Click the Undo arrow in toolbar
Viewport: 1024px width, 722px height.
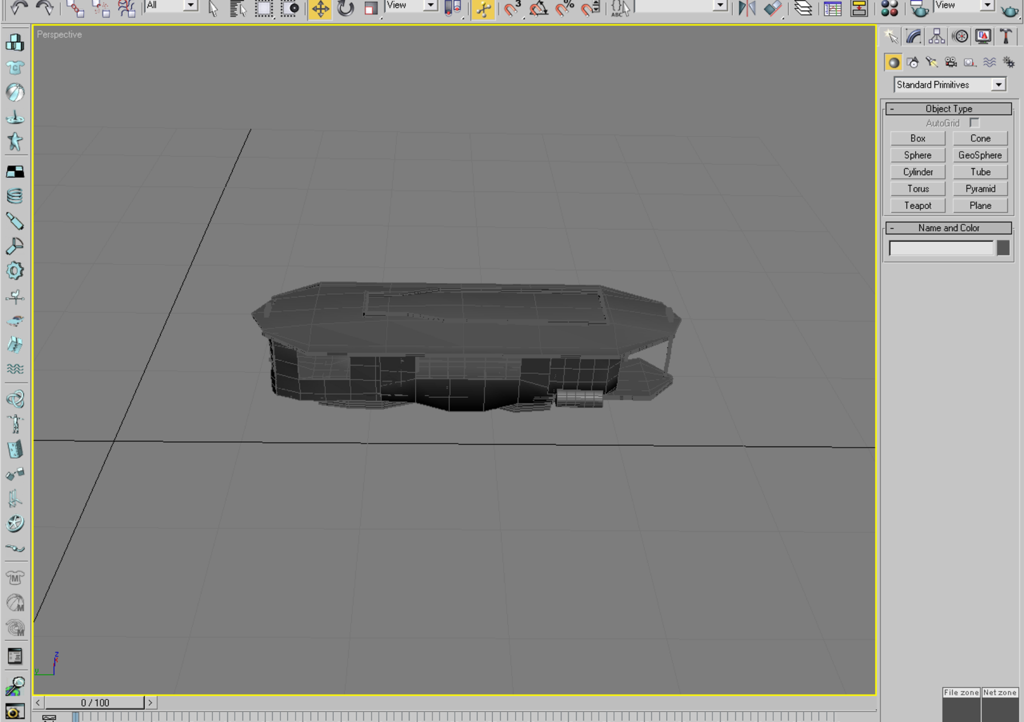point(19,8)
